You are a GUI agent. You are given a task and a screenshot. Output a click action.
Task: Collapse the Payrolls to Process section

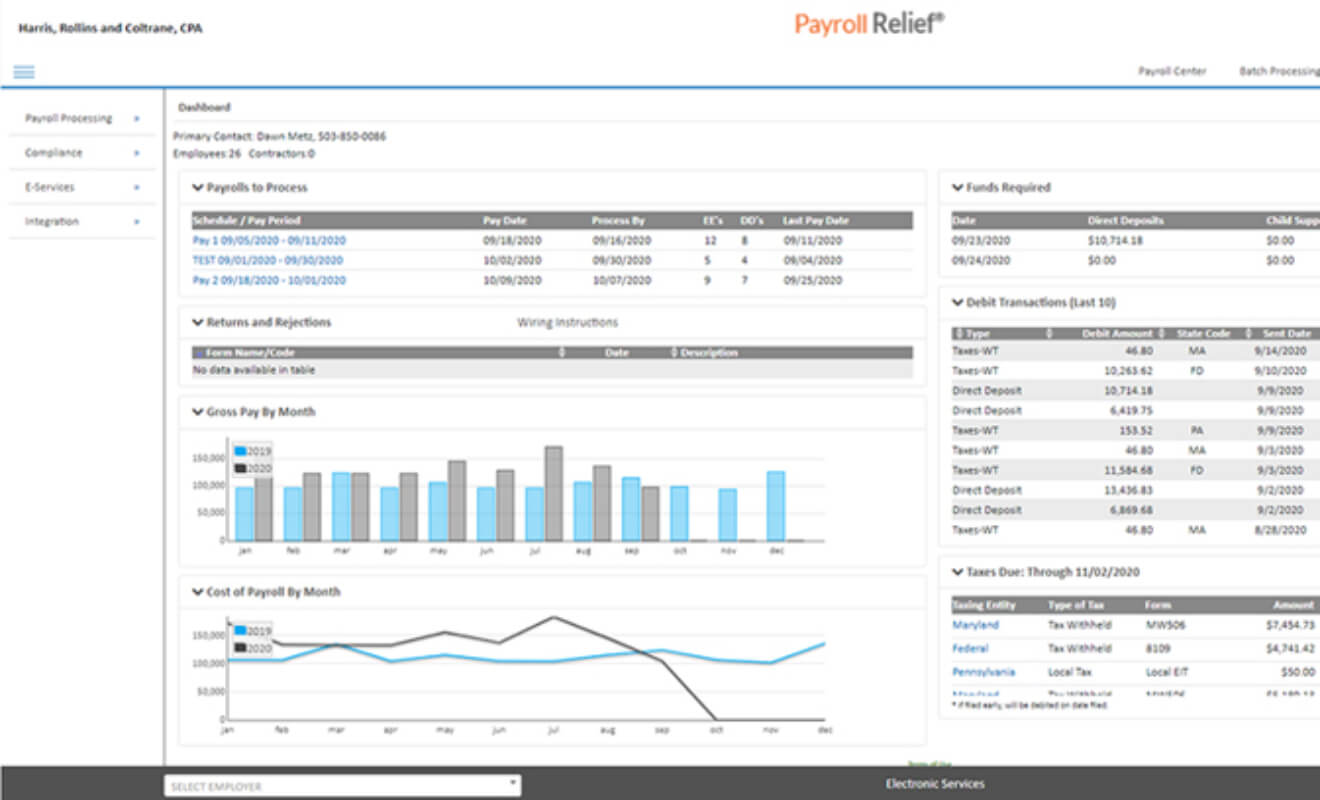[198, 187]
